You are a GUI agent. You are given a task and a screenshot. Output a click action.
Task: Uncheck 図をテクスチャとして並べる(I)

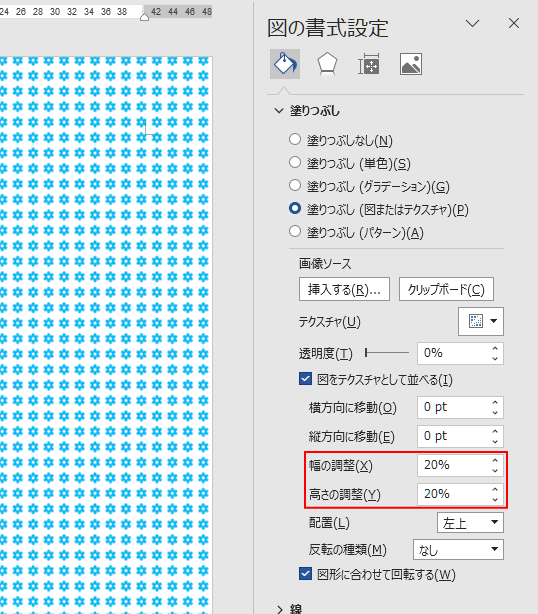[305, 379]
